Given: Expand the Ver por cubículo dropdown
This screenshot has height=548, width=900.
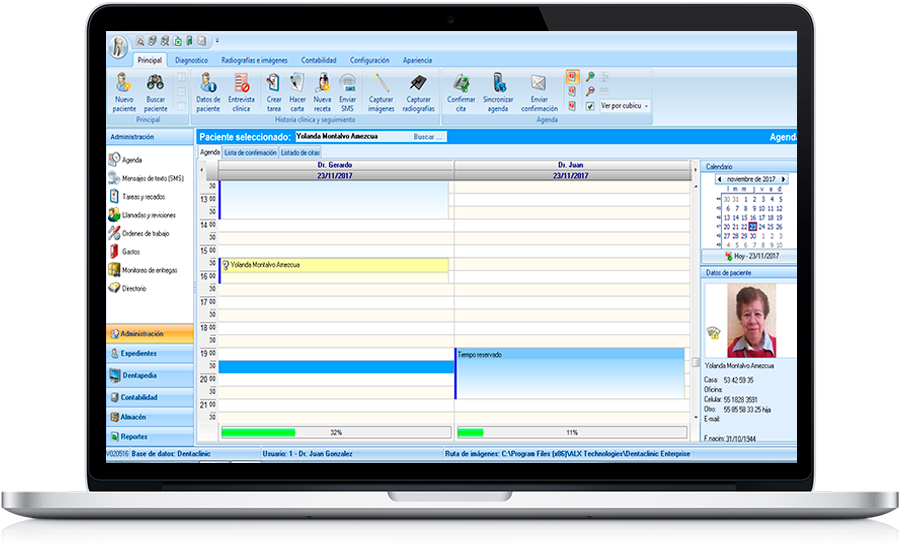Looking at the screenshot, I should coord(646,106).
